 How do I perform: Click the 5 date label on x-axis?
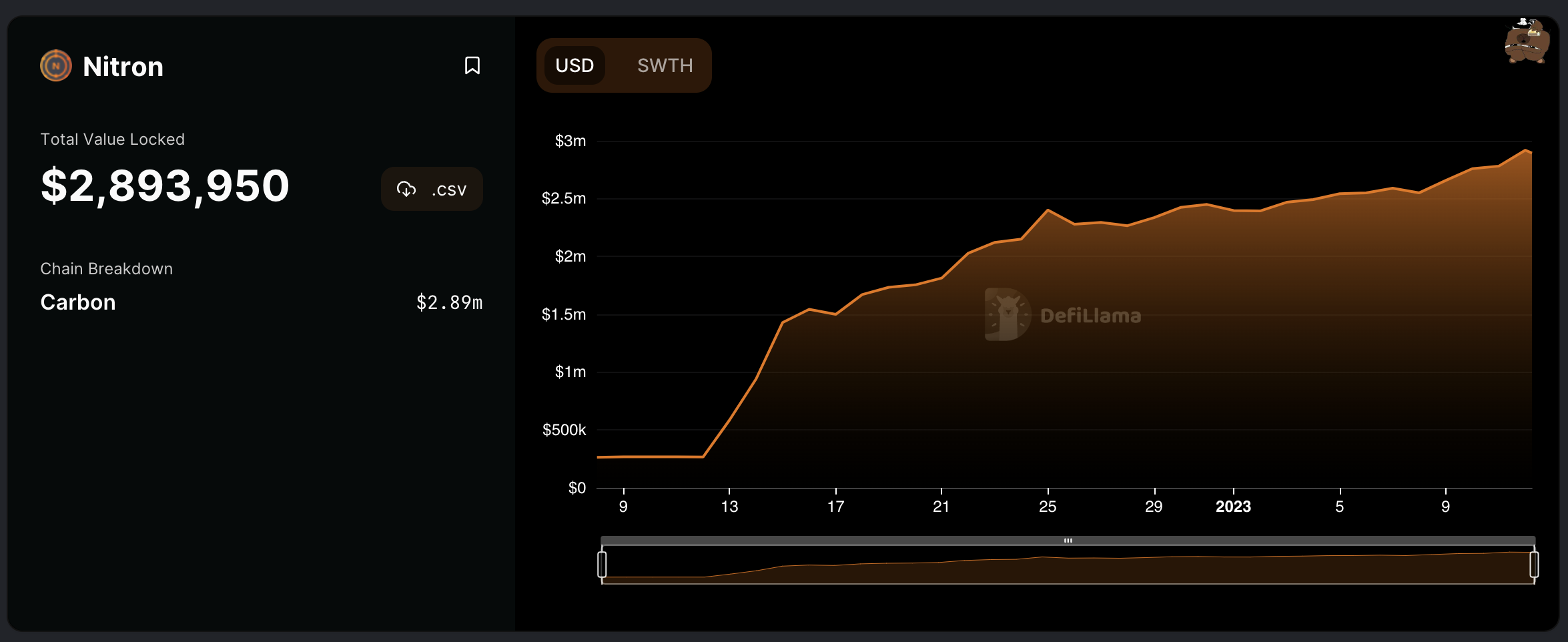click(1339, 507)
